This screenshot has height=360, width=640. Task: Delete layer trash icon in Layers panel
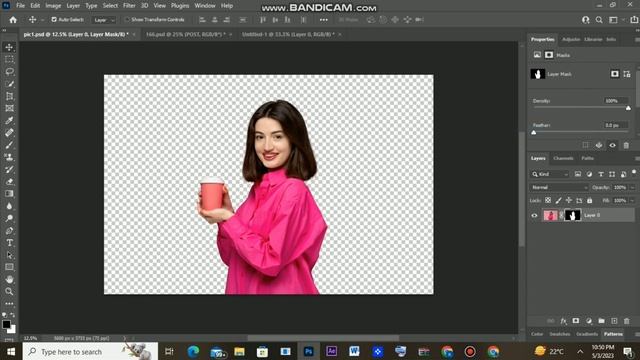click(627, 321)
